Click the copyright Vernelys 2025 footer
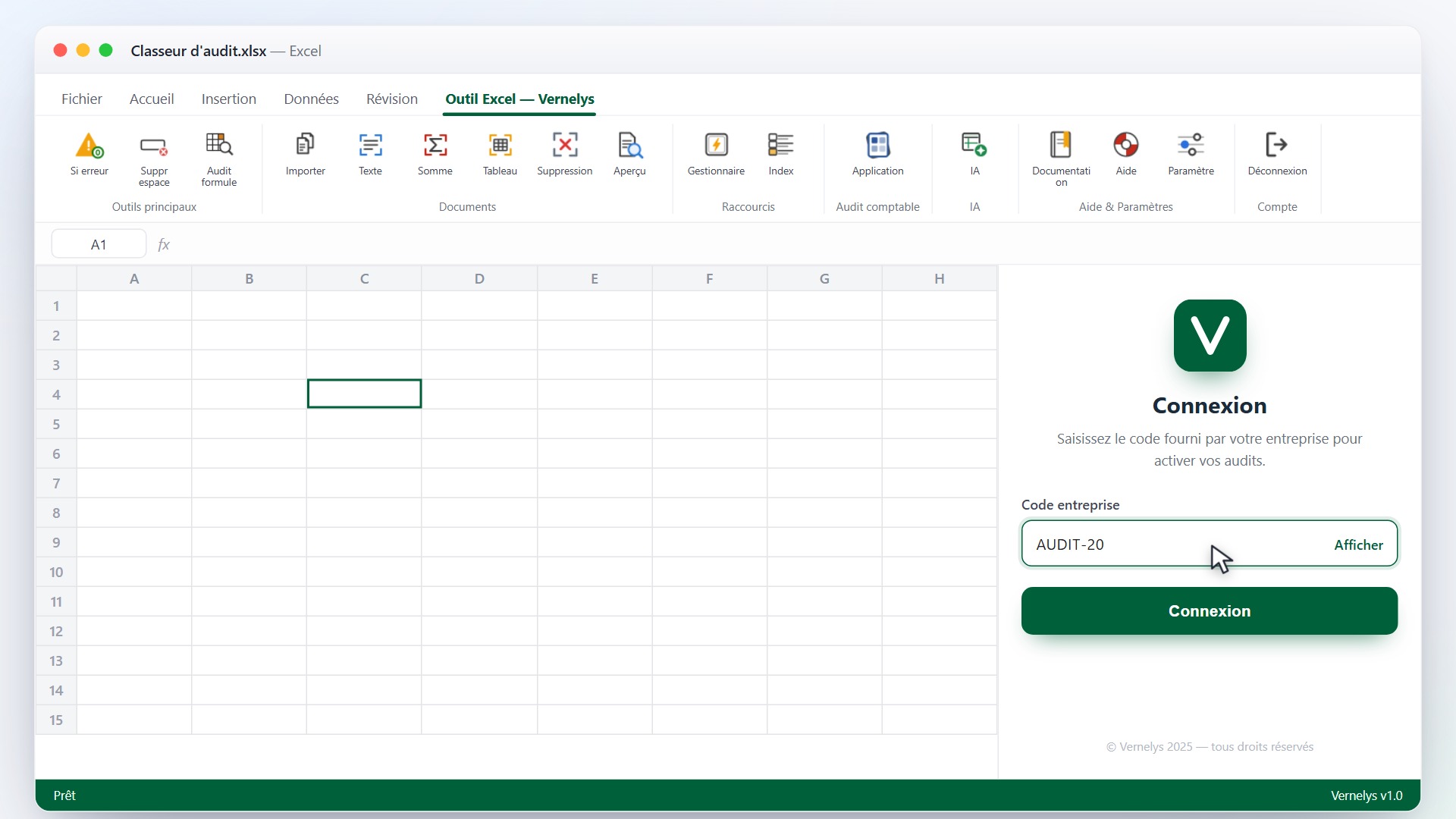 click(x=1210, y=746)
